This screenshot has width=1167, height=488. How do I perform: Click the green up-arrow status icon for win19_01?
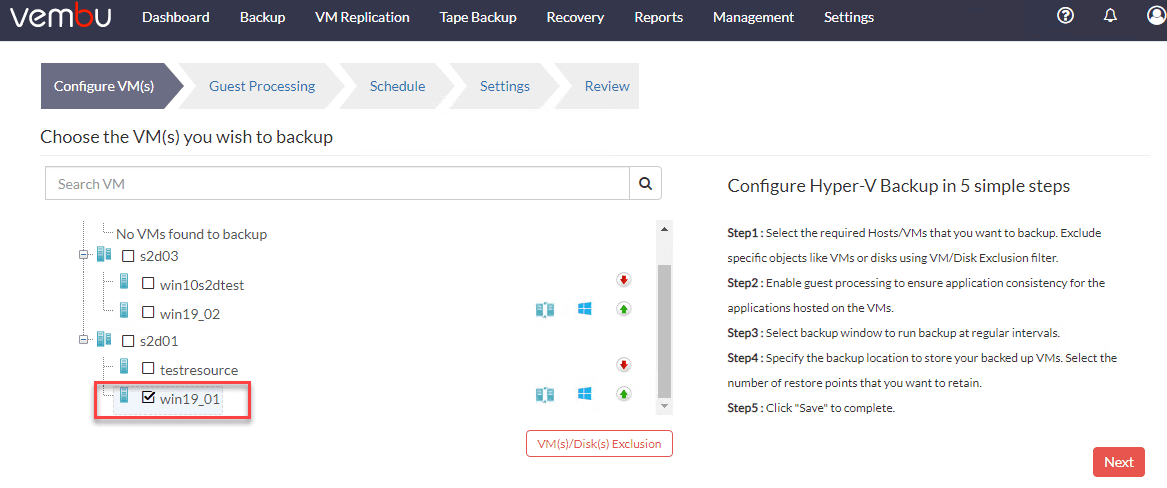tap(624, 394)
